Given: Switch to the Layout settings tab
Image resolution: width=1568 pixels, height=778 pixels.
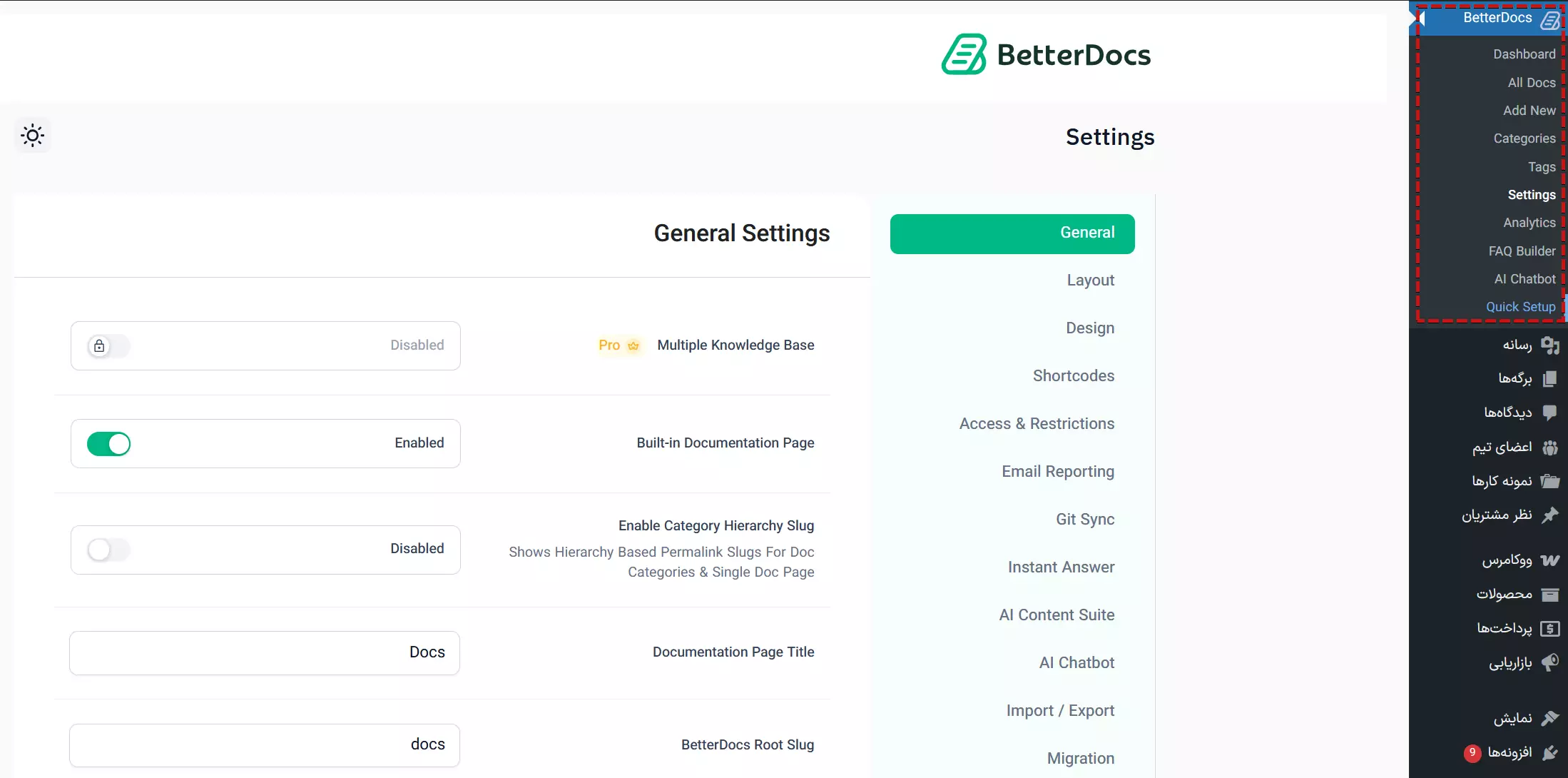Looking at the screenshot, I should click(1090, 281).
